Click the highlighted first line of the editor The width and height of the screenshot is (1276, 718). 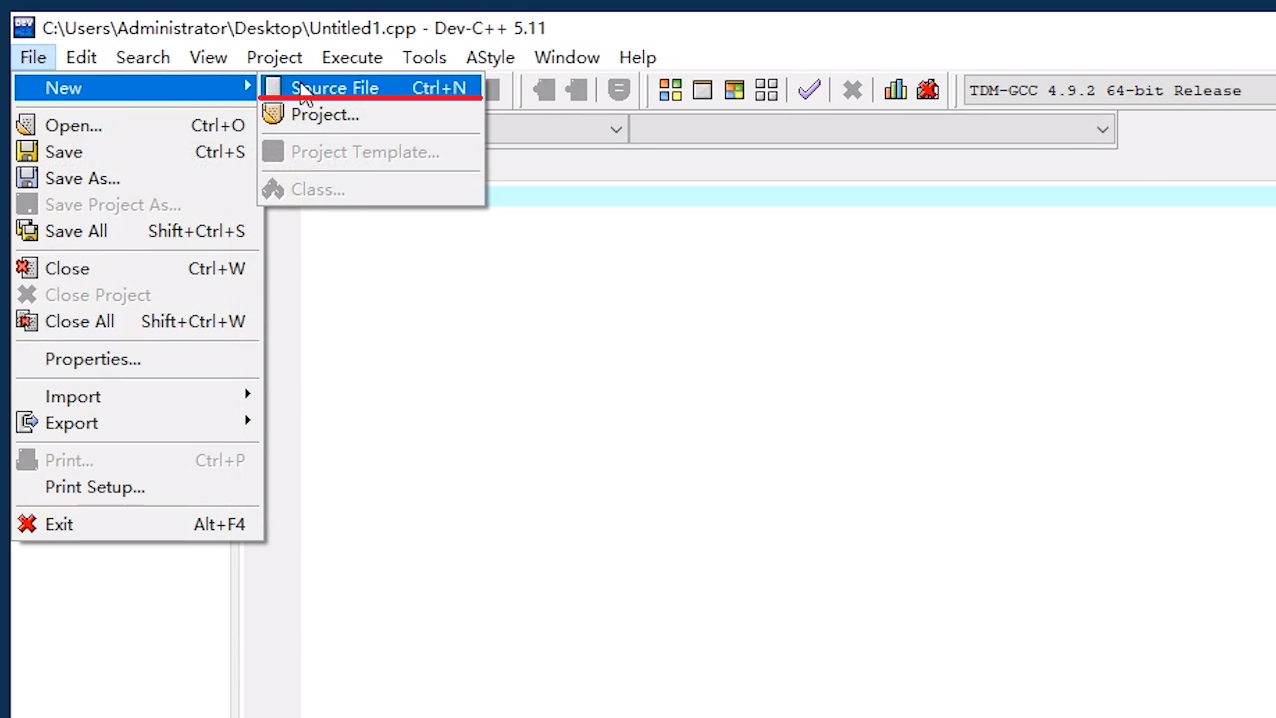coord(880,196)
